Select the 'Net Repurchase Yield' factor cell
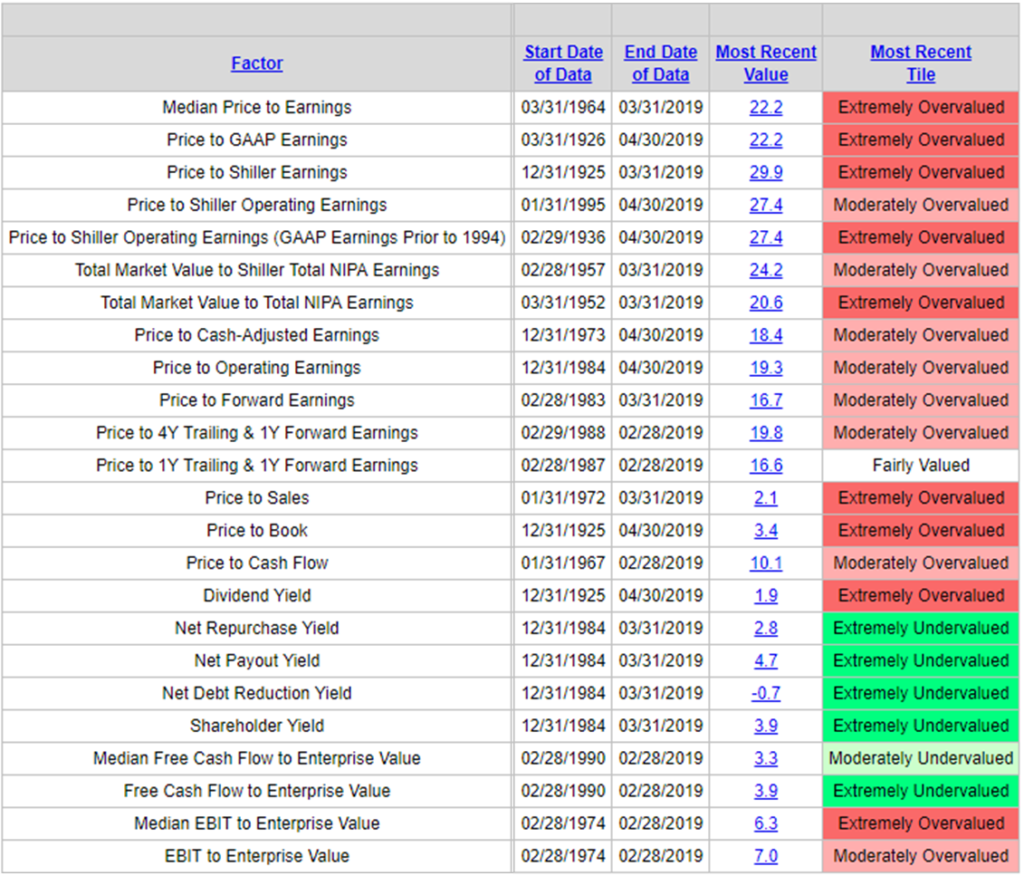 coord(257,628)
